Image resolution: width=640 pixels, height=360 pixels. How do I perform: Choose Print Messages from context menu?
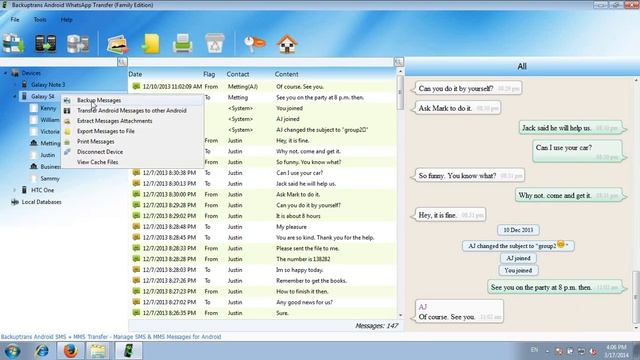point(132,141)
